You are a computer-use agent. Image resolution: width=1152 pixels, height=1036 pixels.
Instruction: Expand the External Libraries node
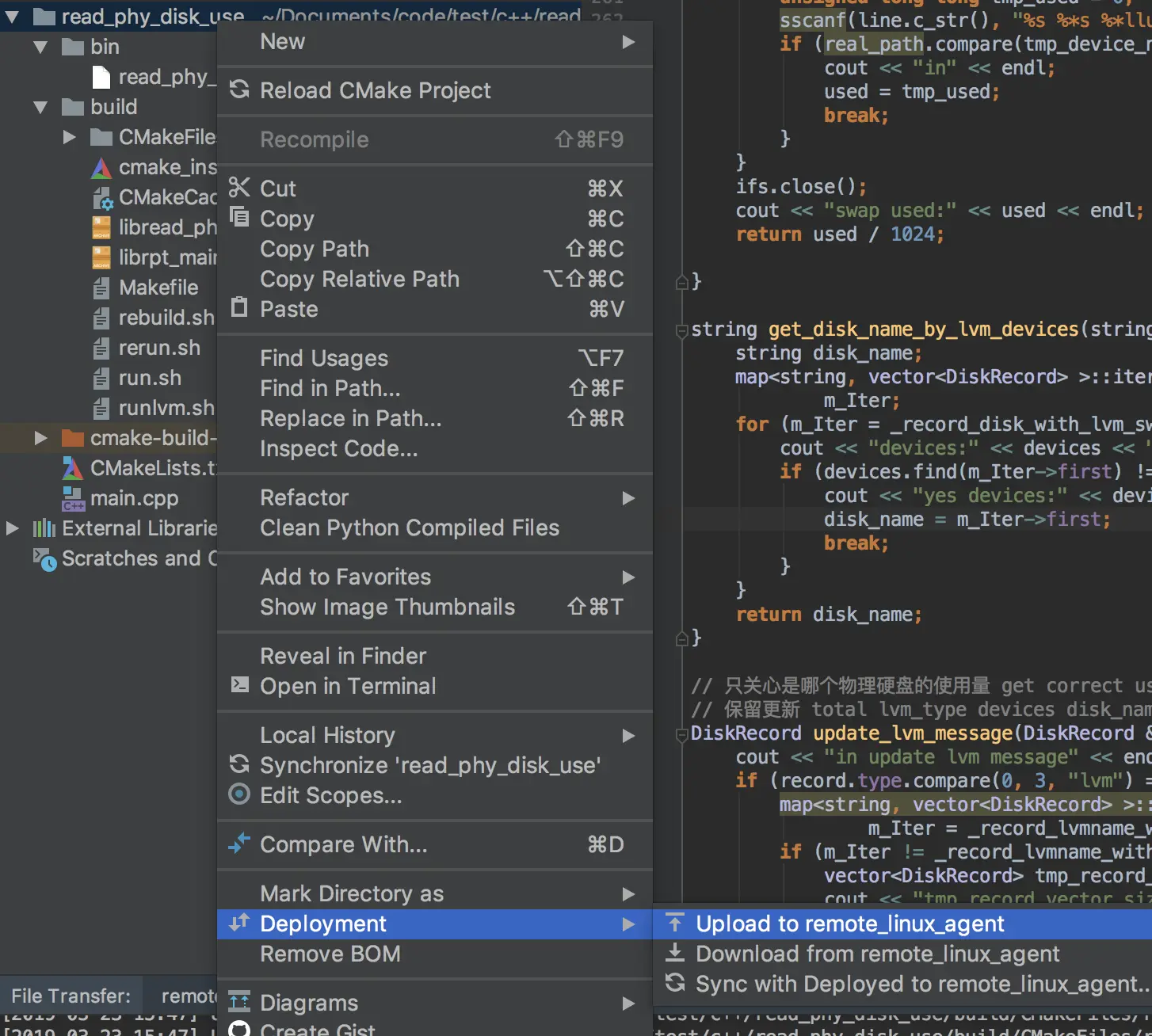pos(12,528)
